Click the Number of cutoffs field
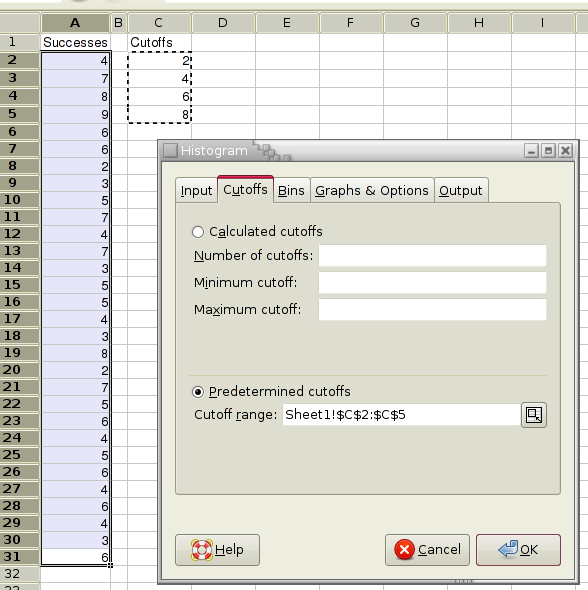This screenshot has height=590, width=588. pyautogui.click(x=432, y=255)
